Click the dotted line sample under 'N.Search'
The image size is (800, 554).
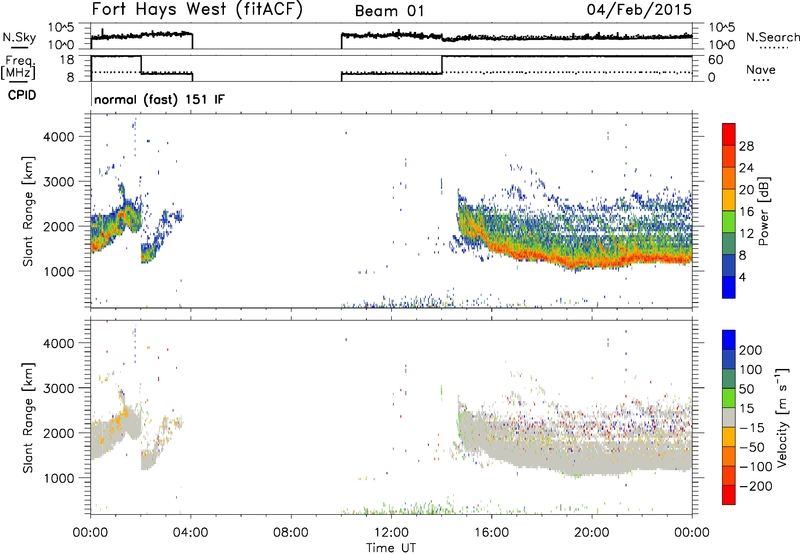[774, 48]
